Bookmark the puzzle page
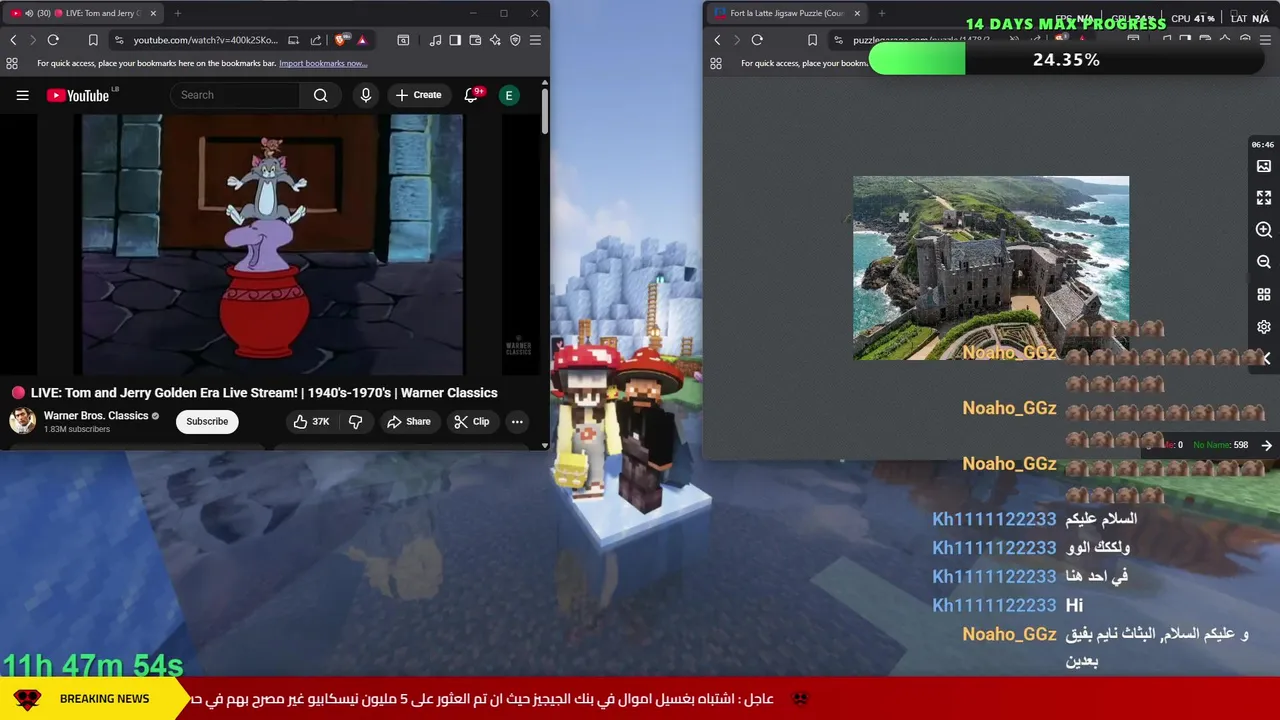The width and height of the screenshot is (1280, 720). pos(812,40)
